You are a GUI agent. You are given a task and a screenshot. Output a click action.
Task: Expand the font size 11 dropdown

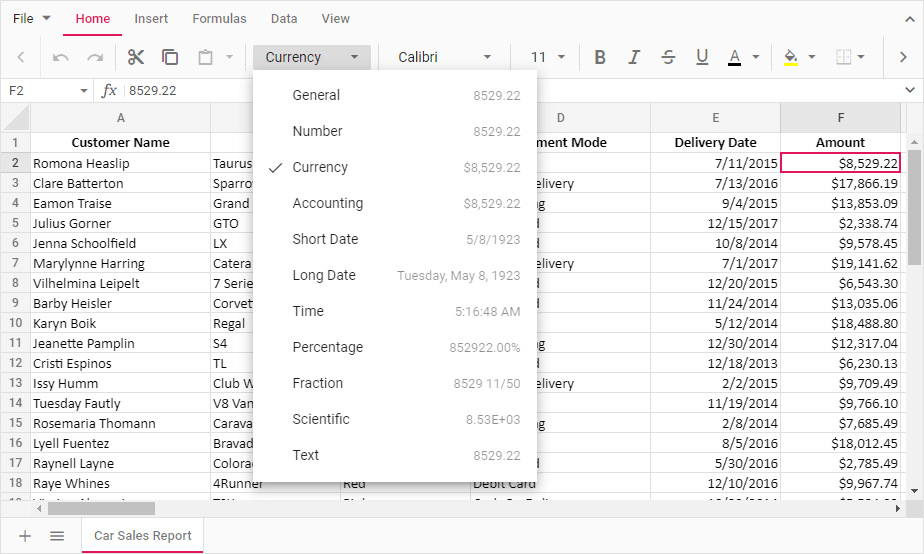[548, 57]
